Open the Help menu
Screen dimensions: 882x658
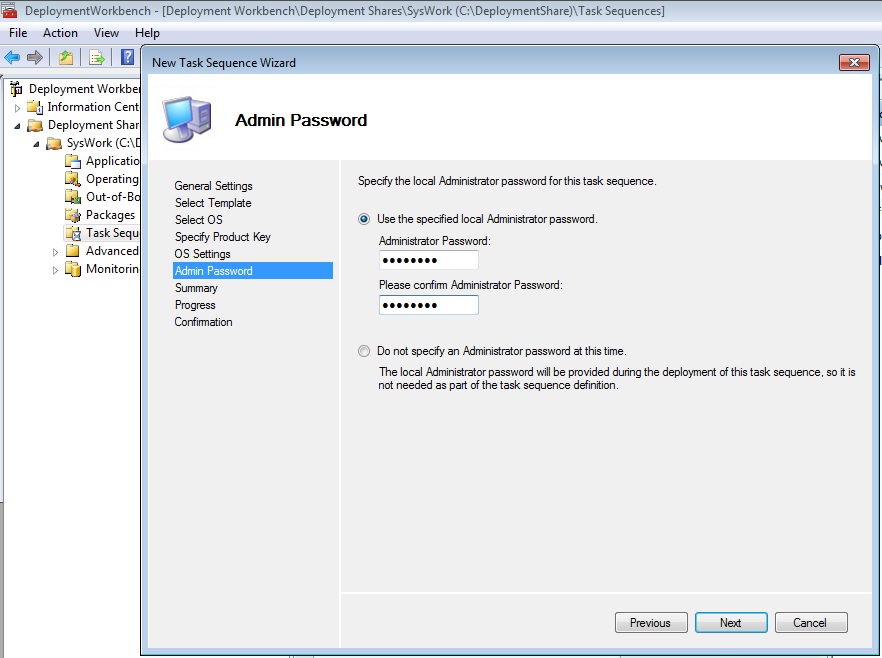point(147,33)
